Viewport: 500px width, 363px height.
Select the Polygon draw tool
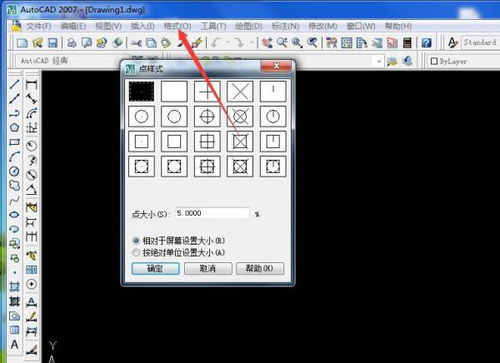[14, 127]
